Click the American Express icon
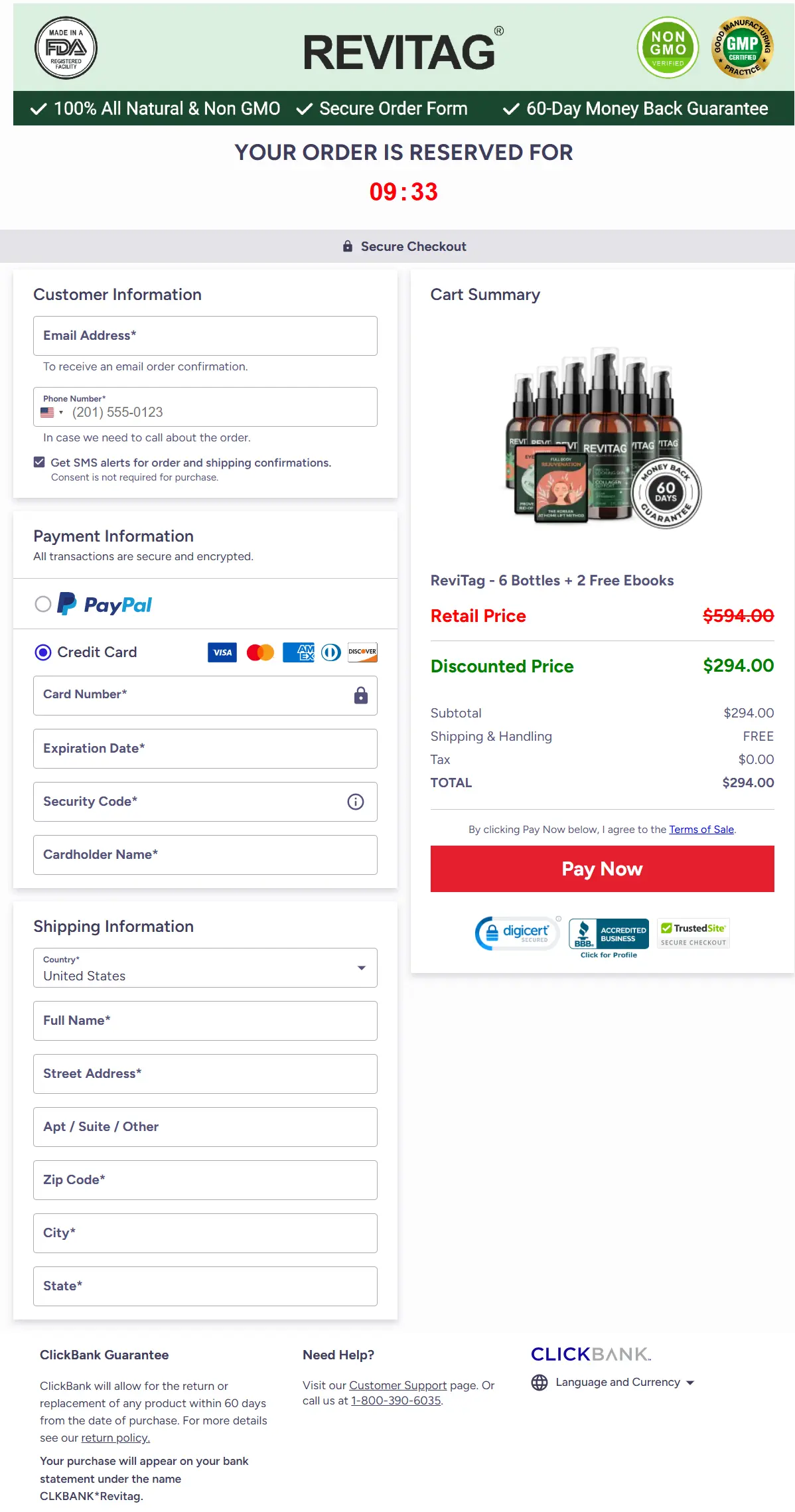Screen dimensions: 795x1512 click(x=298, y=652)
